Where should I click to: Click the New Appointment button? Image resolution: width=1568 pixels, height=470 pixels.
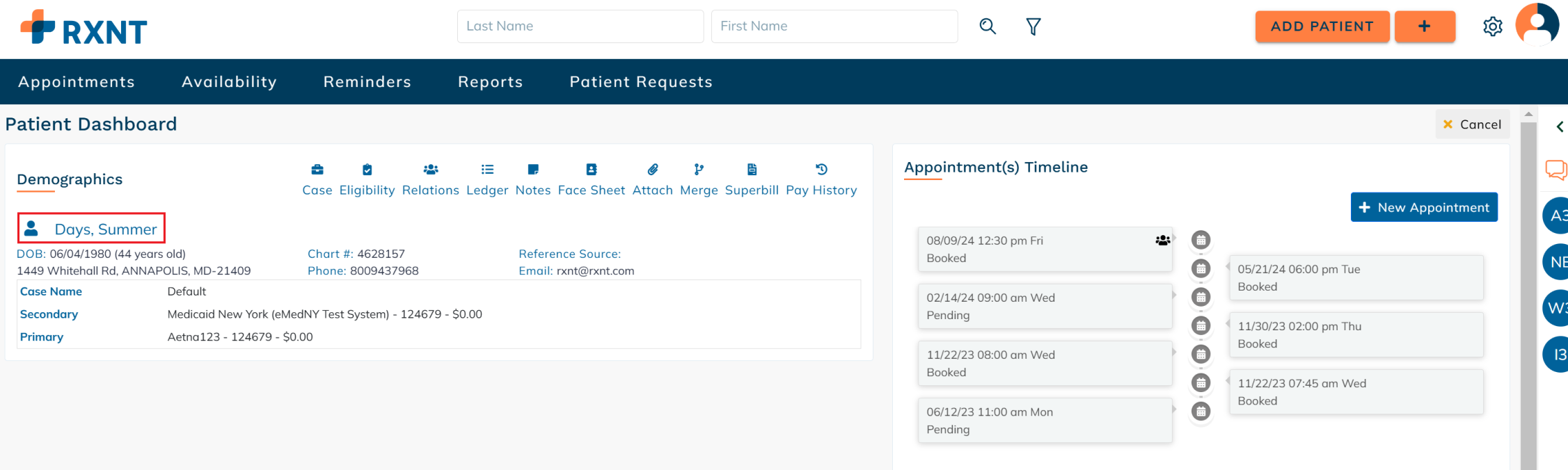pyautogui.click(x=1424, y=207)
